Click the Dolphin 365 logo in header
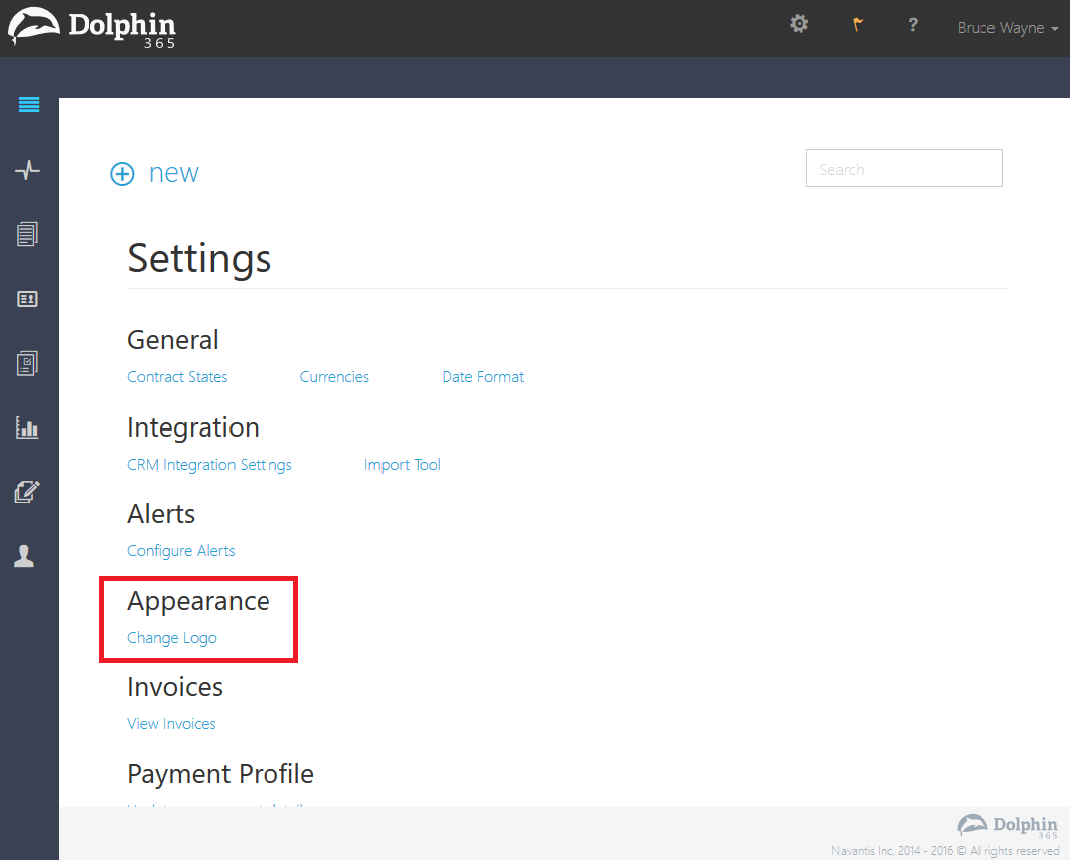1070x860 pixels. click(92, 29)
